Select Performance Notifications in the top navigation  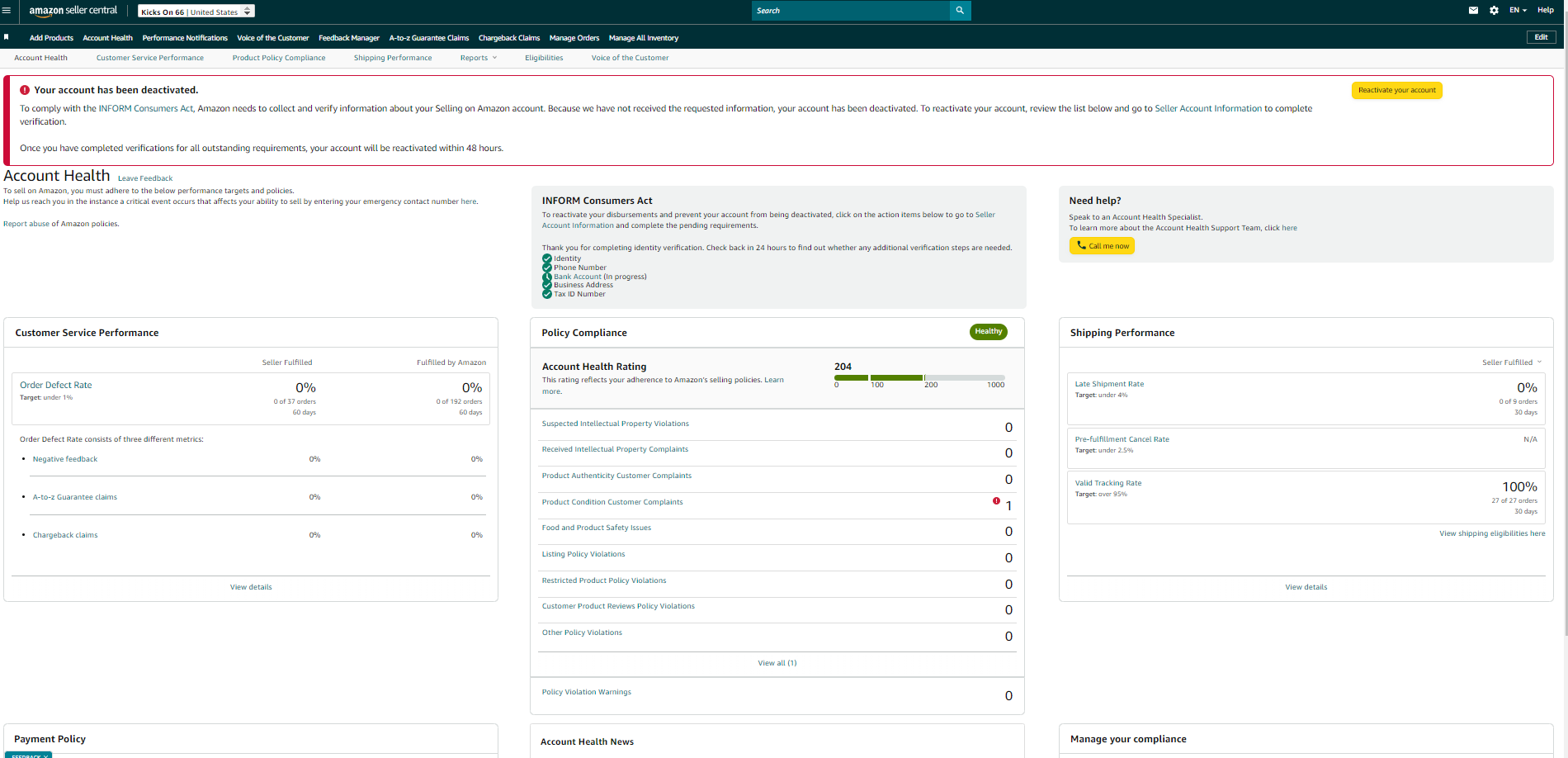(x=185, y=38)
